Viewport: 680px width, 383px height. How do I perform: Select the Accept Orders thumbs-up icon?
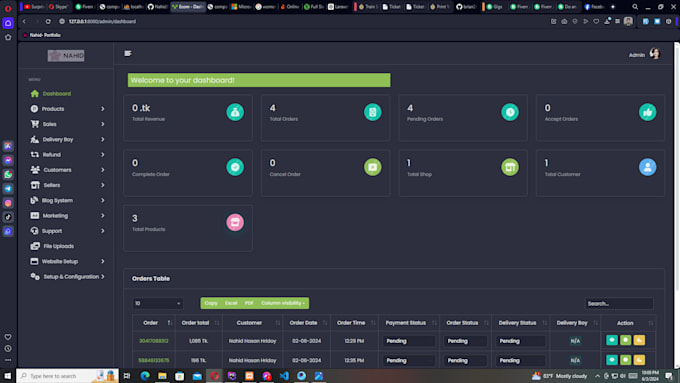coord(647,112)
